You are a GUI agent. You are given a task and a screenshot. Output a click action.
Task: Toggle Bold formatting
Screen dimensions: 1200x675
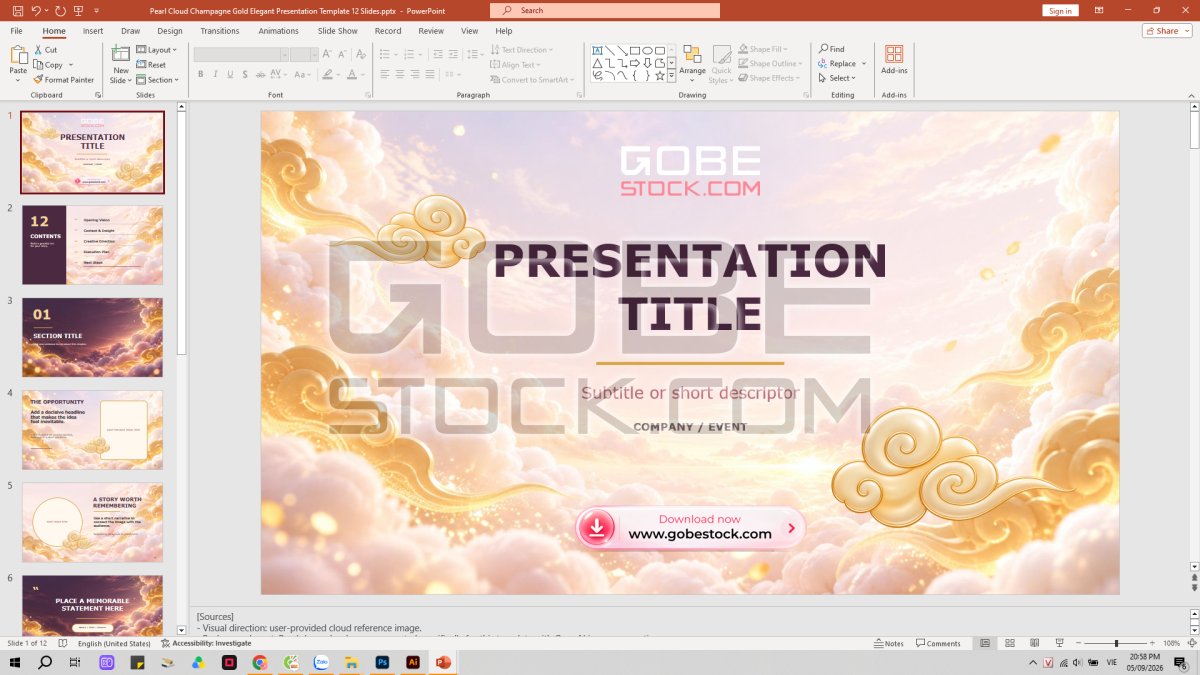tap(200, 74)
